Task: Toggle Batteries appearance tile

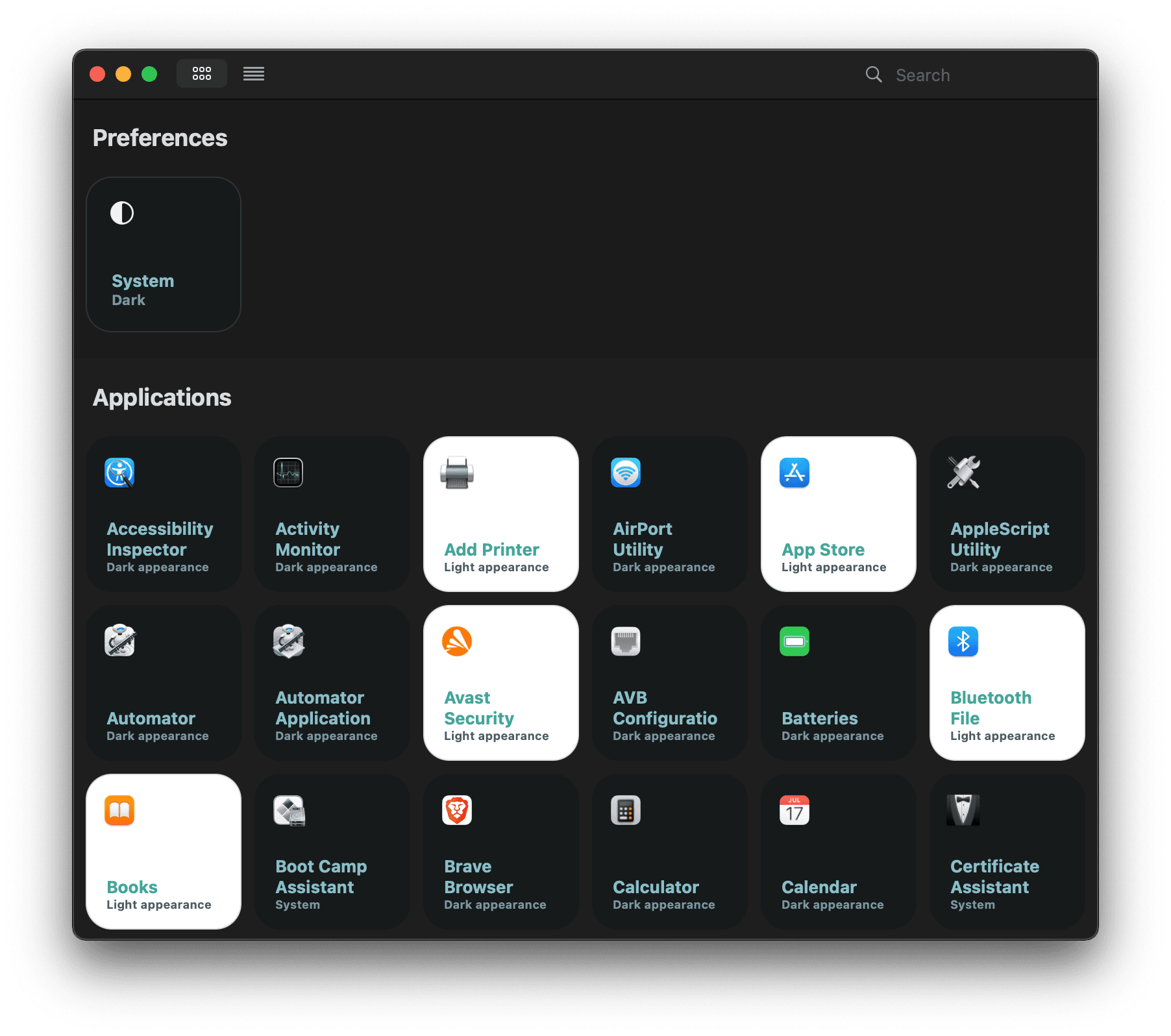Action: 838,683
